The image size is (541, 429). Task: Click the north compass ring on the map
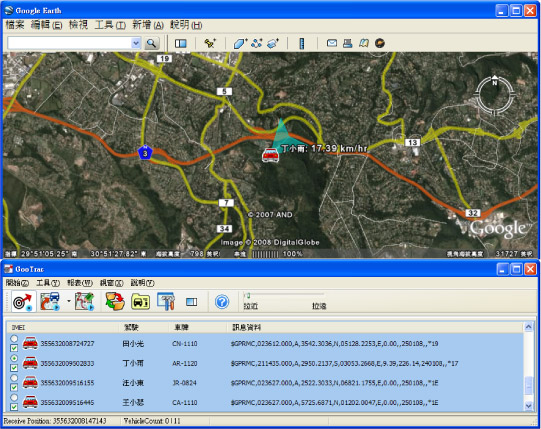(x=494, y=95)
